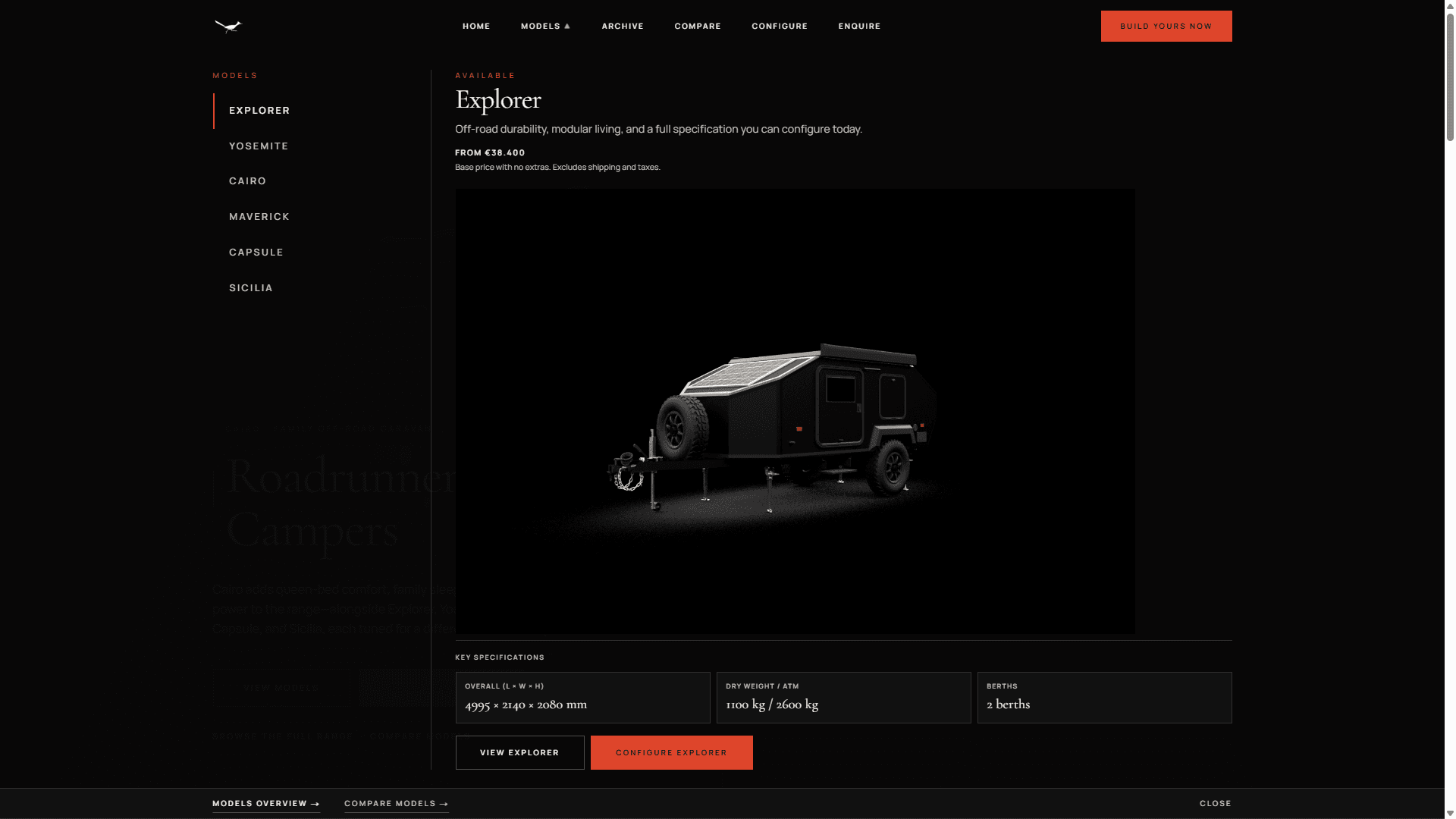Select the MAVERICK model in sidebar
The width and height of the screenshot is (1456, 819).
(259, 216)
